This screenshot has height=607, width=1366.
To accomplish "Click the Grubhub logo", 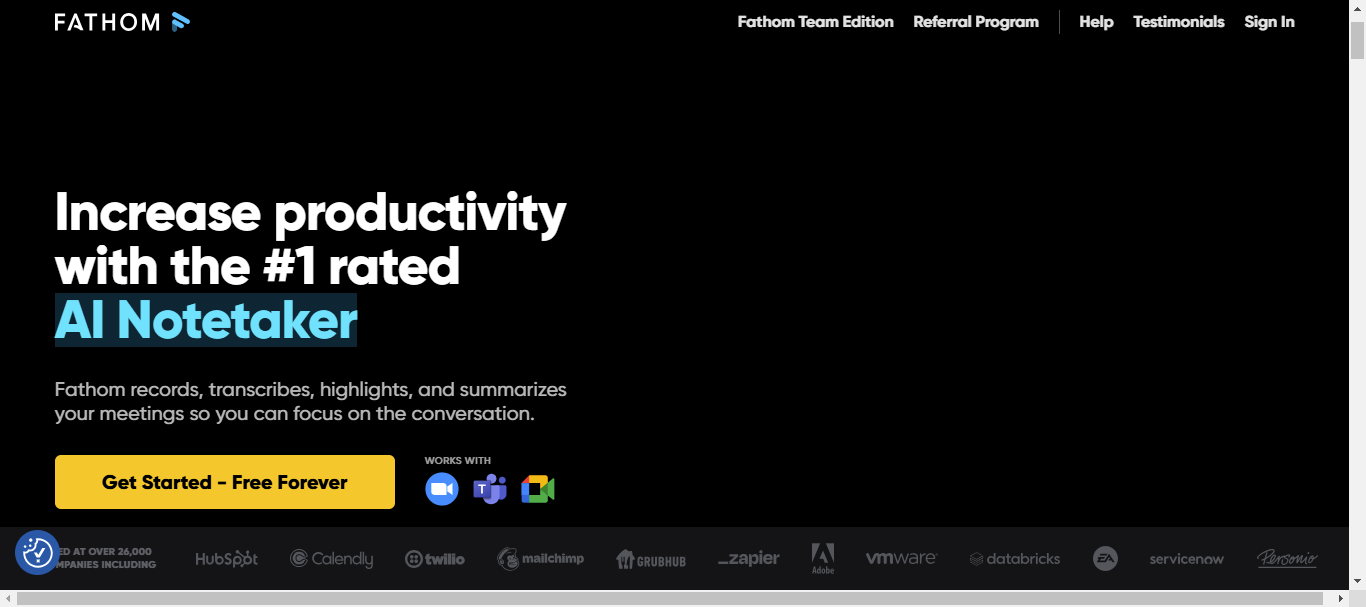I will point(651,559).
